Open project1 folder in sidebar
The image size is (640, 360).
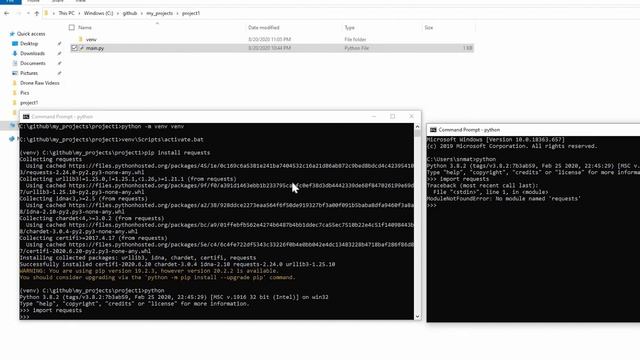tap(29, 103)
